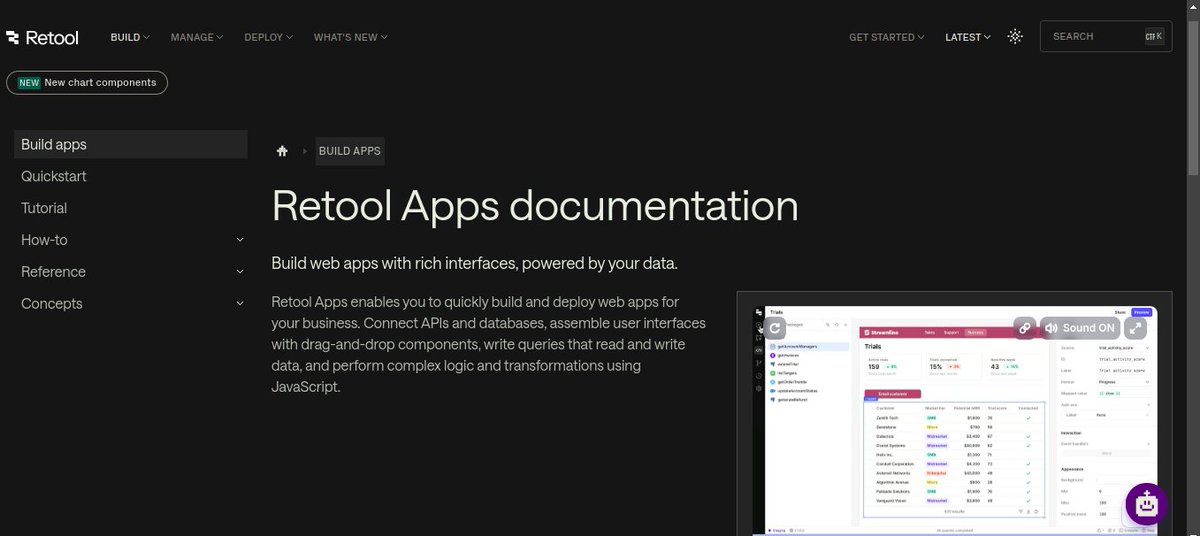
Task: Expand the How-to section chevron
Action: (240, 240)
